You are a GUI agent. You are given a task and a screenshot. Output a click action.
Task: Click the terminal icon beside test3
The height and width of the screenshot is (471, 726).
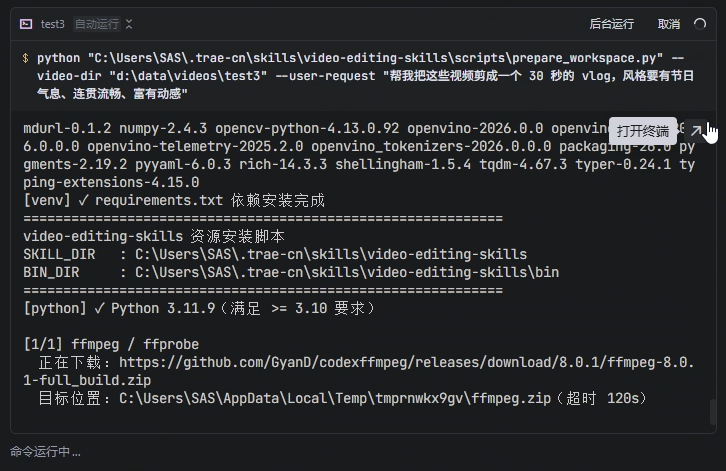pyautogui.click(x=25, y=24)
